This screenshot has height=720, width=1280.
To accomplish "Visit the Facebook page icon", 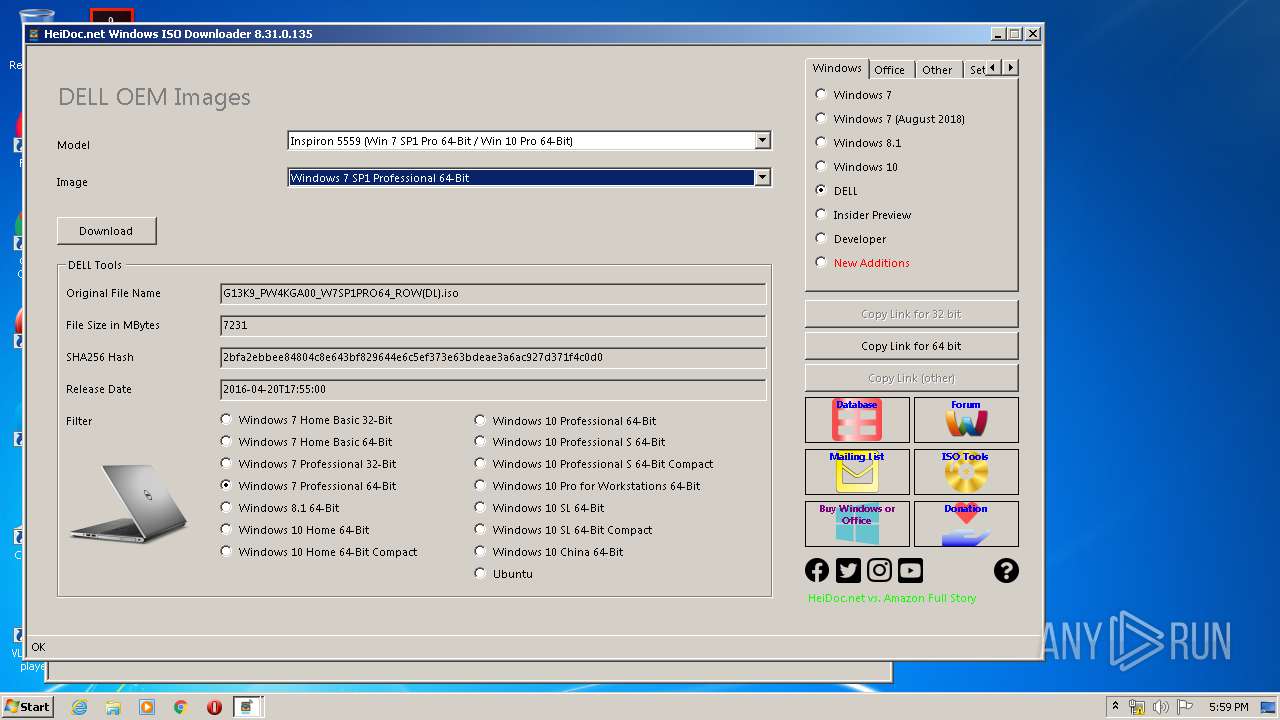I will [x=817, y=570].
